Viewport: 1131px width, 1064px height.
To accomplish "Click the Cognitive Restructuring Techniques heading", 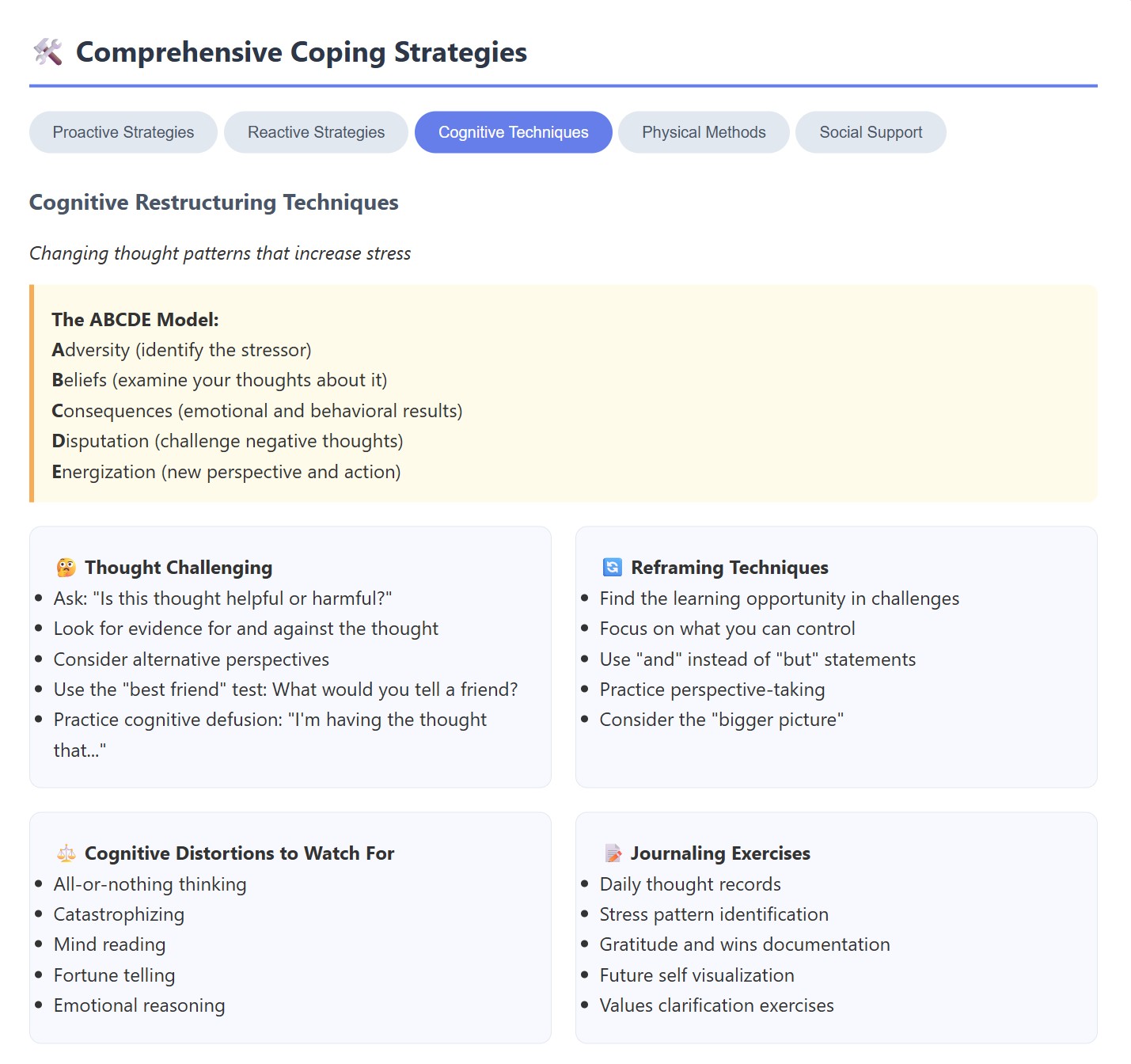I will 213,203.
